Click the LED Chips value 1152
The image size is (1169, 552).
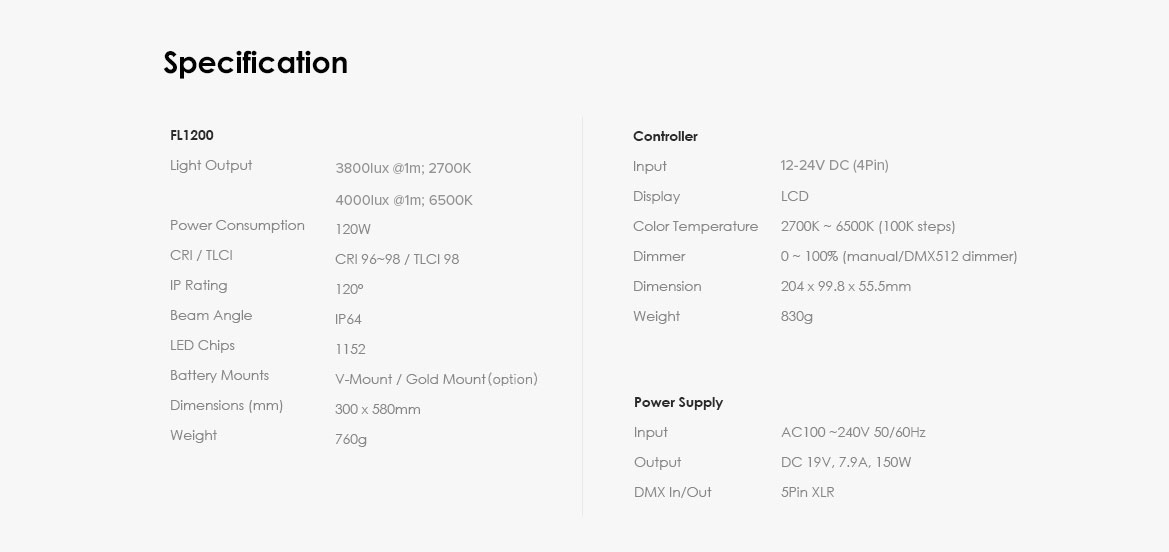coord(350,349)
